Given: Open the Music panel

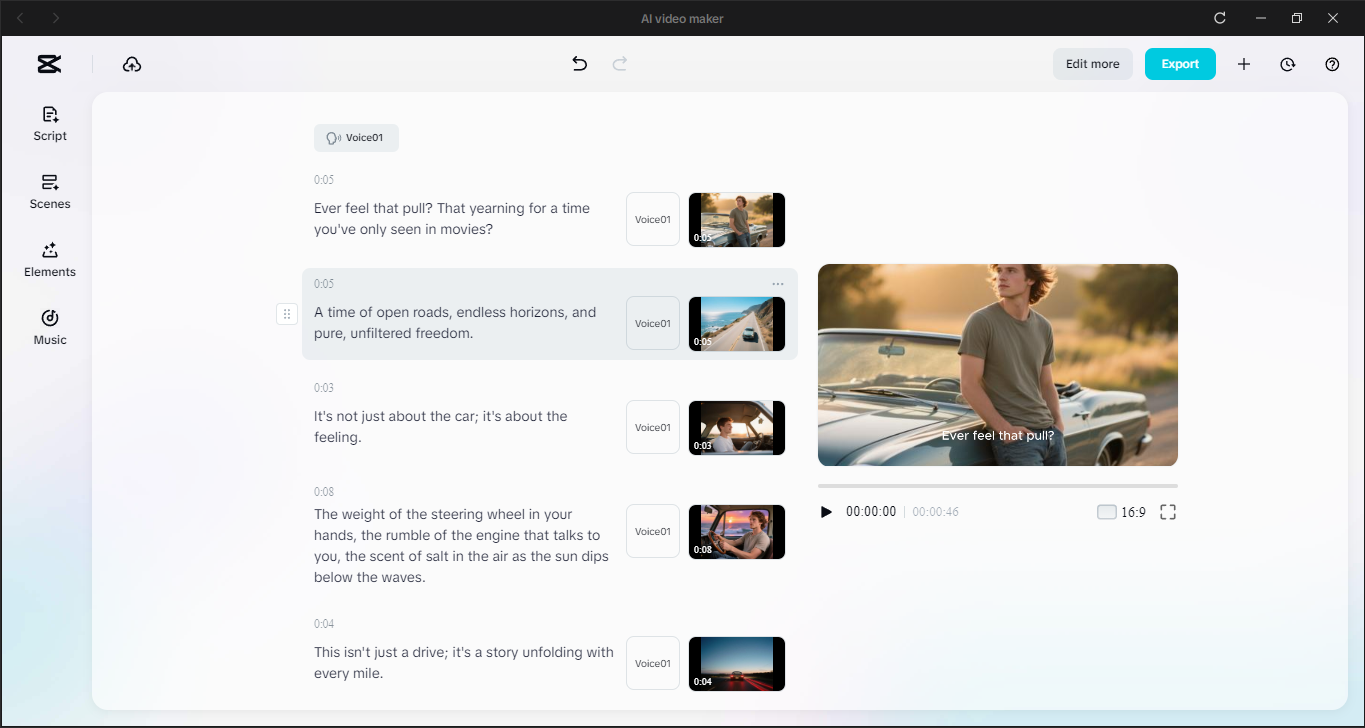Looking at the screenshot, I should 49,327.
